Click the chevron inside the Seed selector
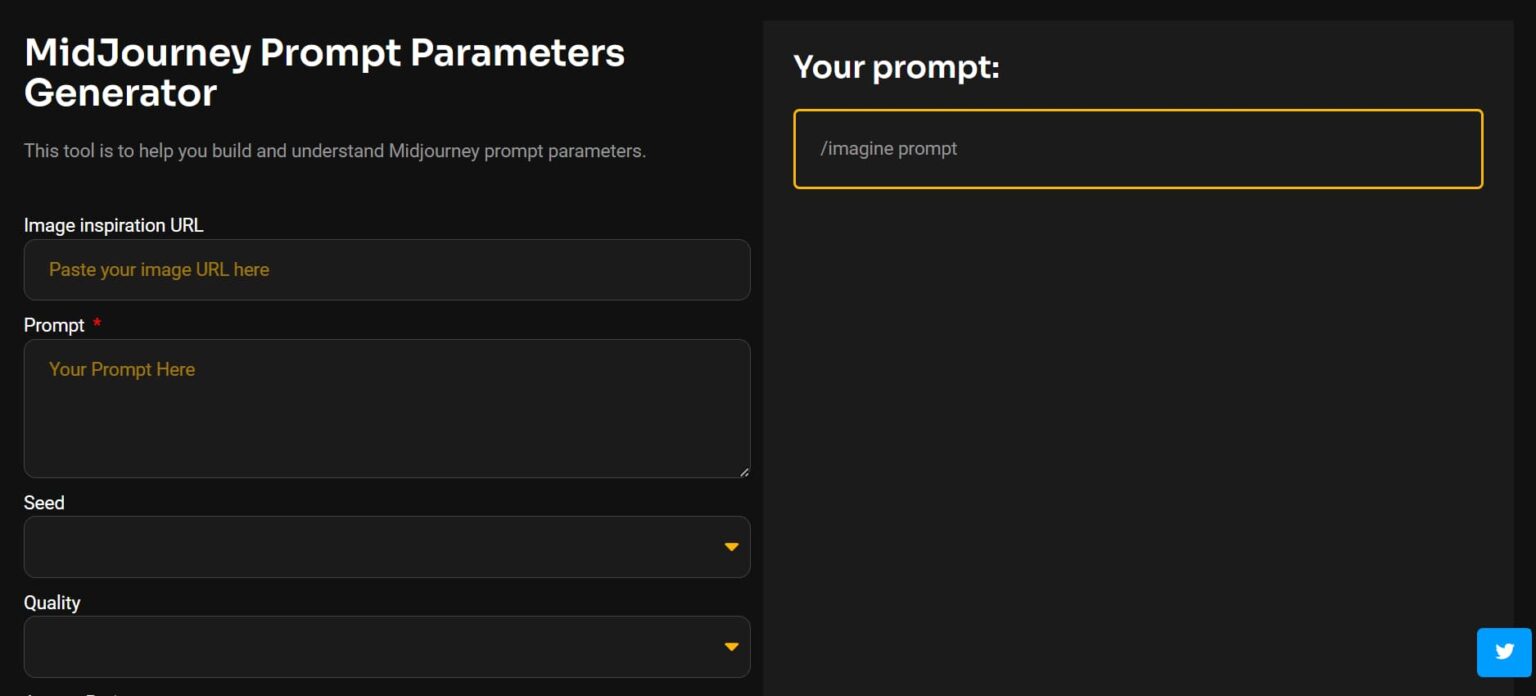 (732, 547)
